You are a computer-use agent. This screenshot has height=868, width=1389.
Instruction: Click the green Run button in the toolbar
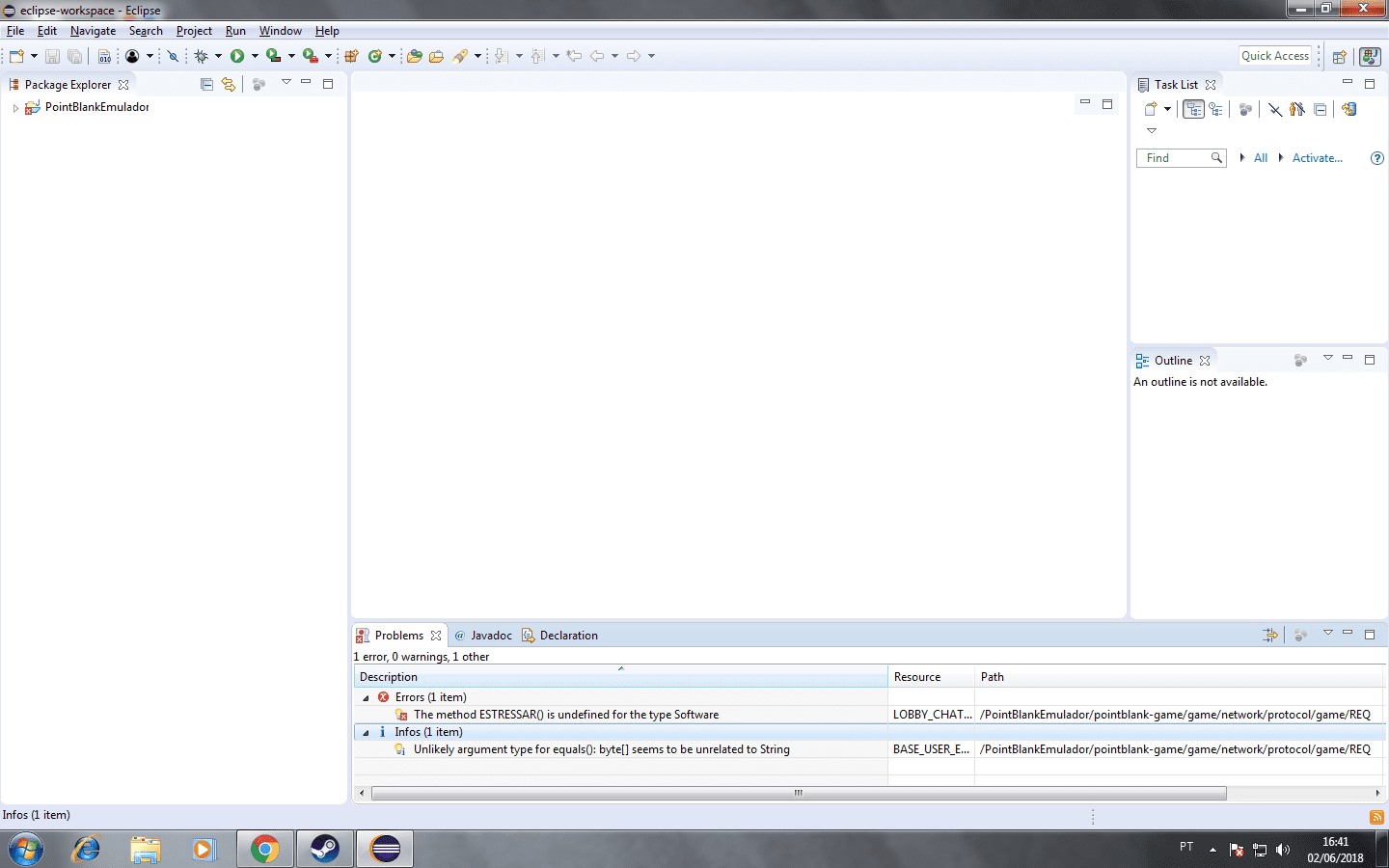[237, 56]
